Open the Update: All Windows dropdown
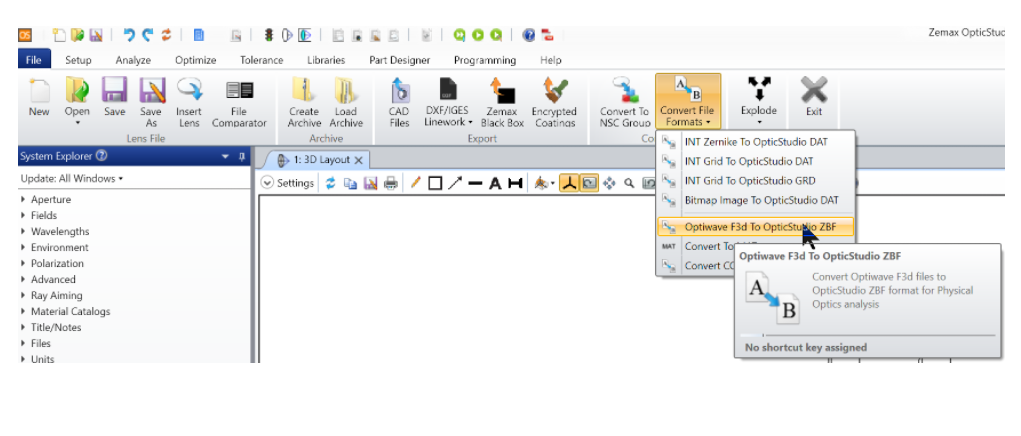1021x436 pixels. click(x=72, y=178)
